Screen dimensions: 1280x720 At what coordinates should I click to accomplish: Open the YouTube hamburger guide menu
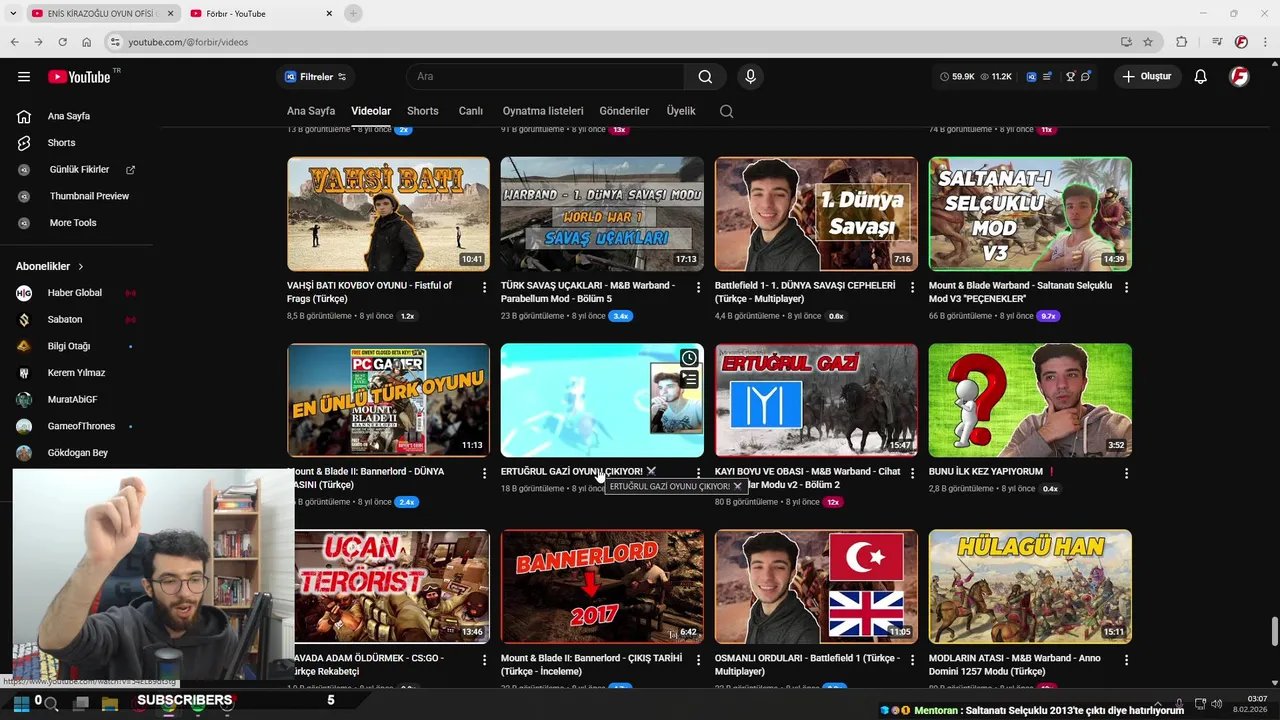pos(24,76)
